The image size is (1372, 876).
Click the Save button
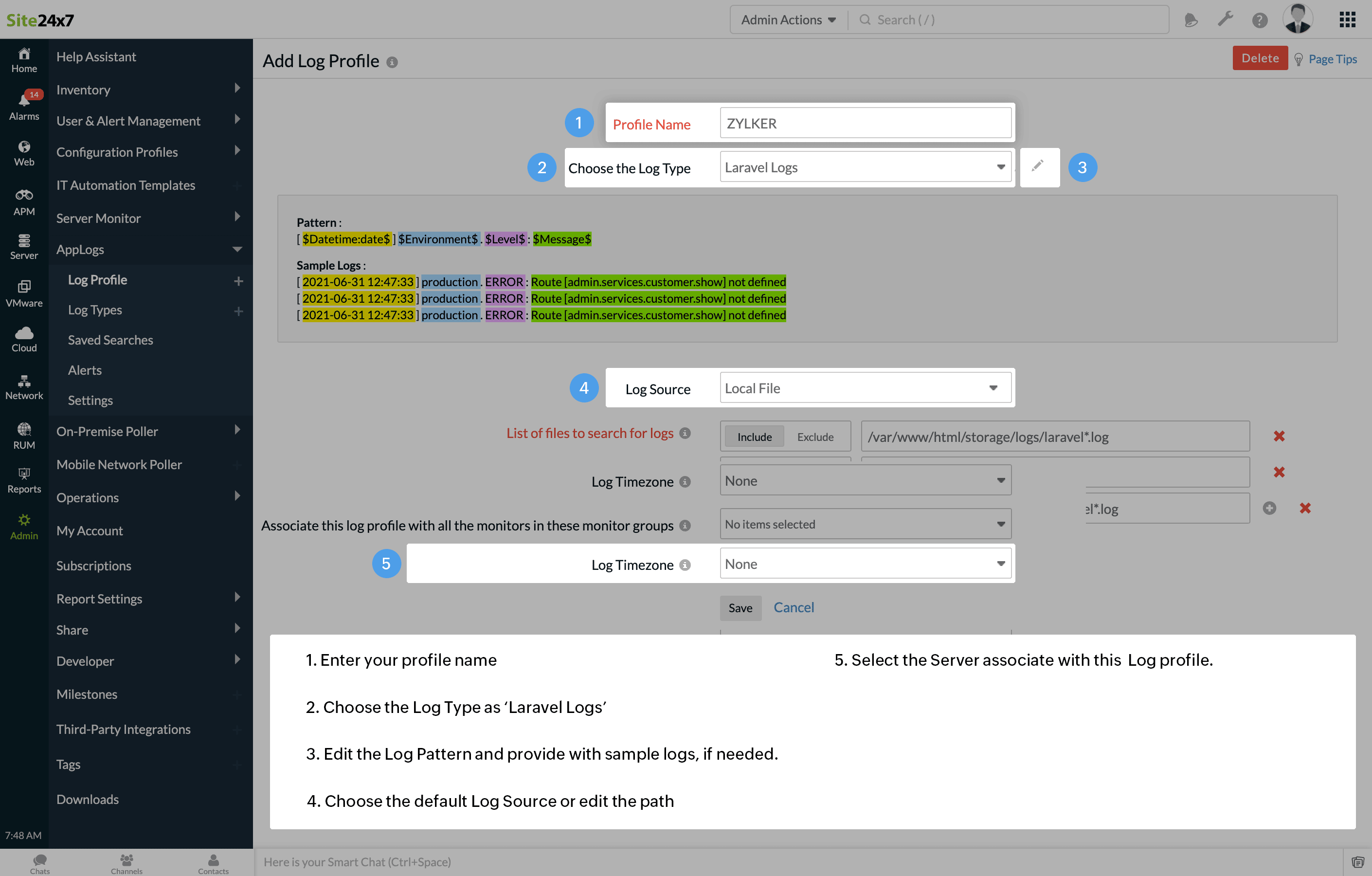[x=740, y=608]
